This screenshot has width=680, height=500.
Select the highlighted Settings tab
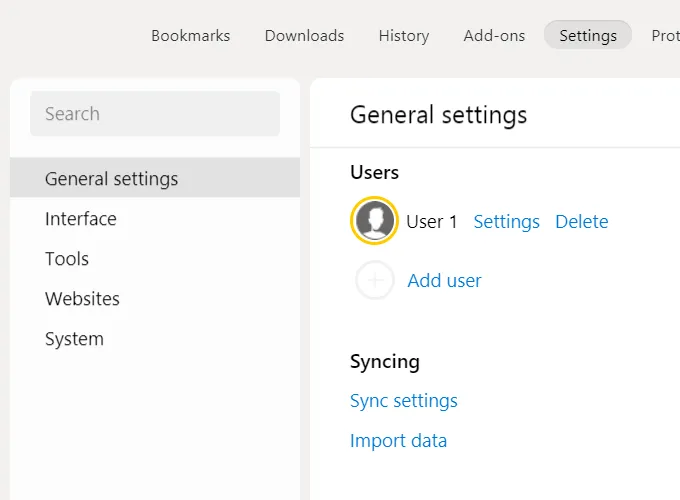point(588,35)
